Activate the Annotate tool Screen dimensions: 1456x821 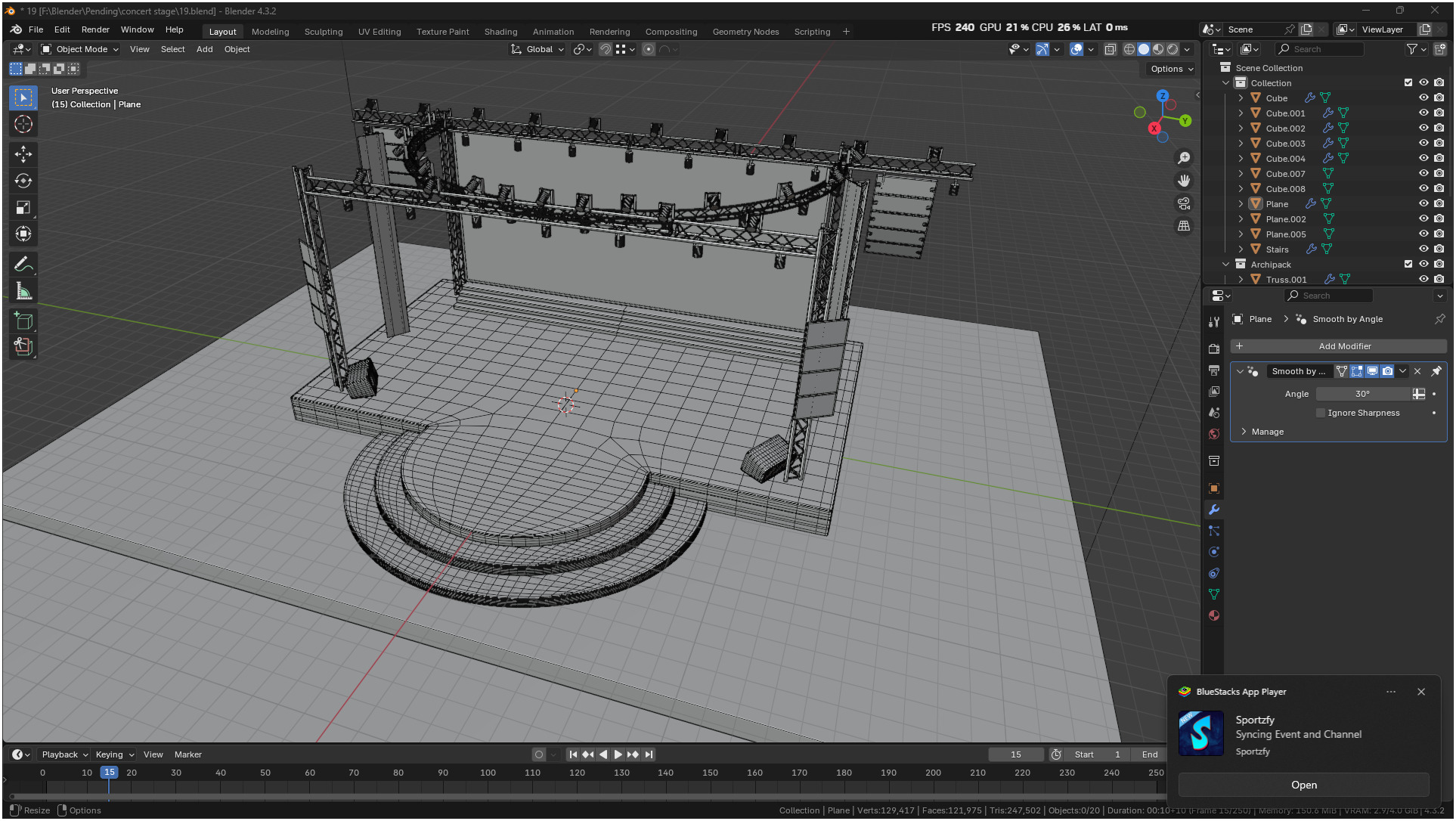point(23,265)
